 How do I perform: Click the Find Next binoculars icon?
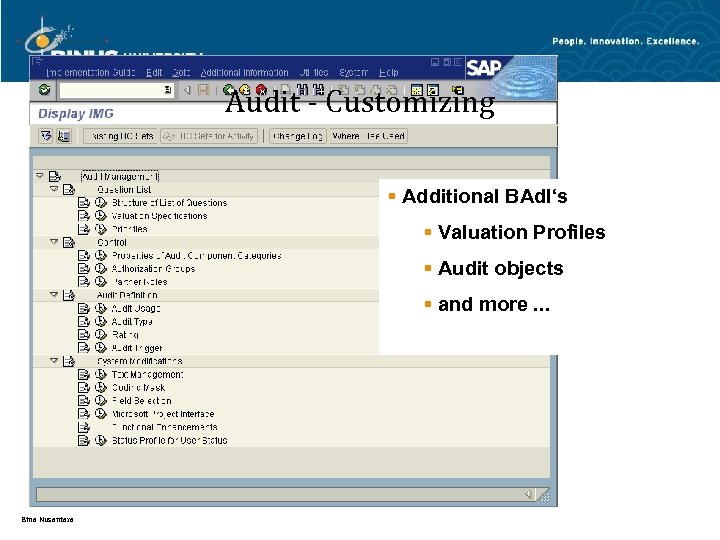(x=318, y=90)
